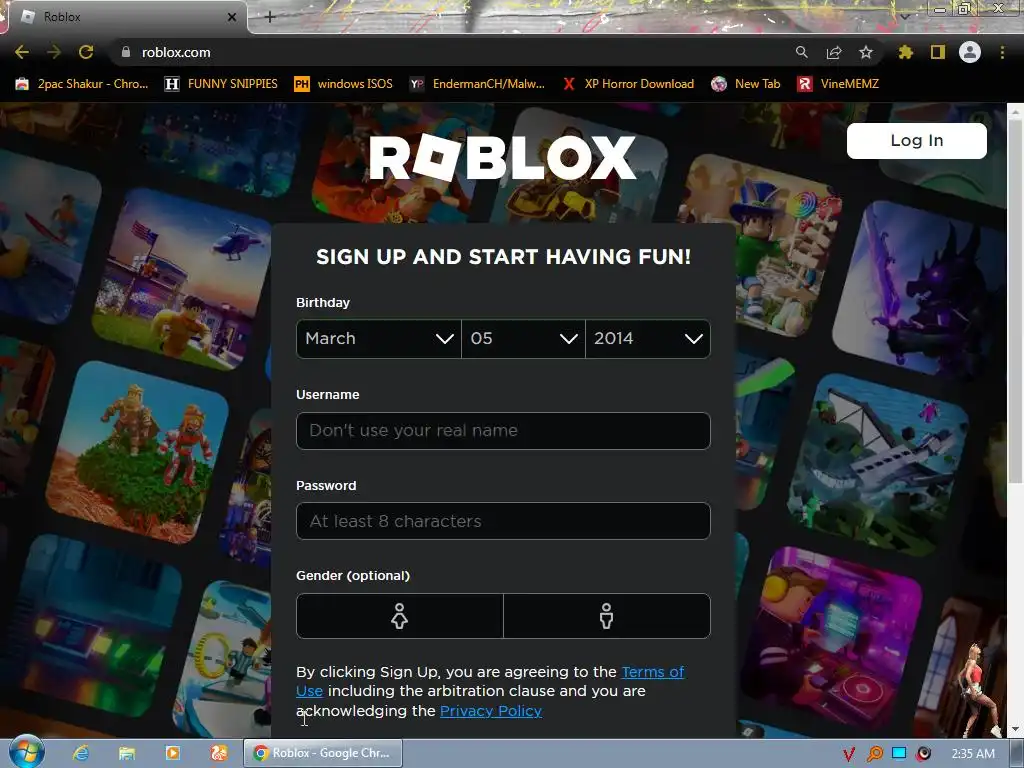Reload the Roblox page
The width and height of the screenshot is (1024, 768).
[86, 52]
